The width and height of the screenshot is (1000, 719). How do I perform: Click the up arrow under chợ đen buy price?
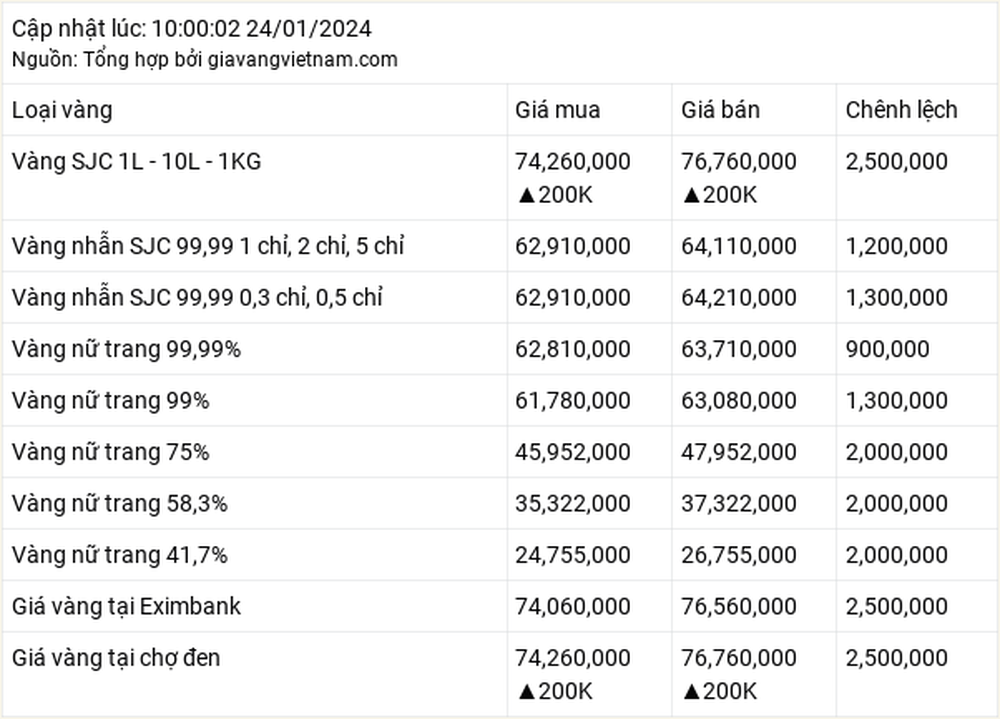(x=526, y=691)
